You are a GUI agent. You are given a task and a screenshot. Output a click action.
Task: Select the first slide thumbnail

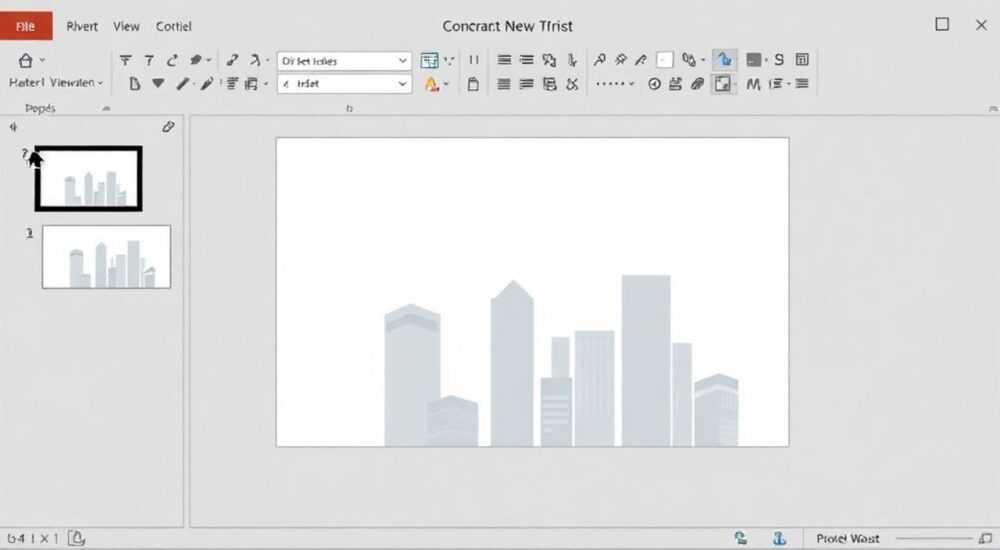point(89,179)
